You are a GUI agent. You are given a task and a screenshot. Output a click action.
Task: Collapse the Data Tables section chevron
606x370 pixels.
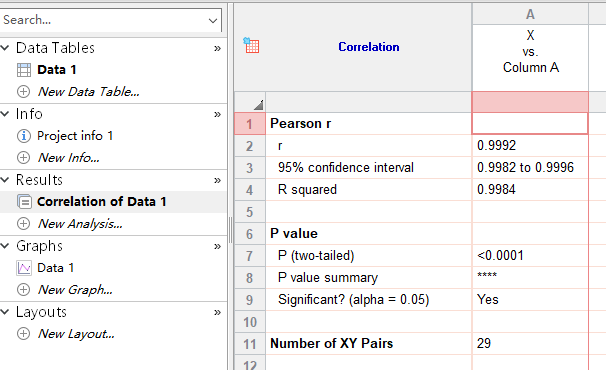coord(5,48)
